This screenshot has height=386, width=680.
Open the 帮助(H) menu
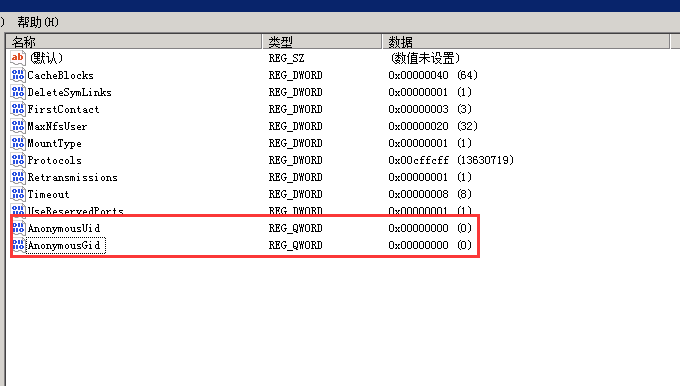click(38, 22)
